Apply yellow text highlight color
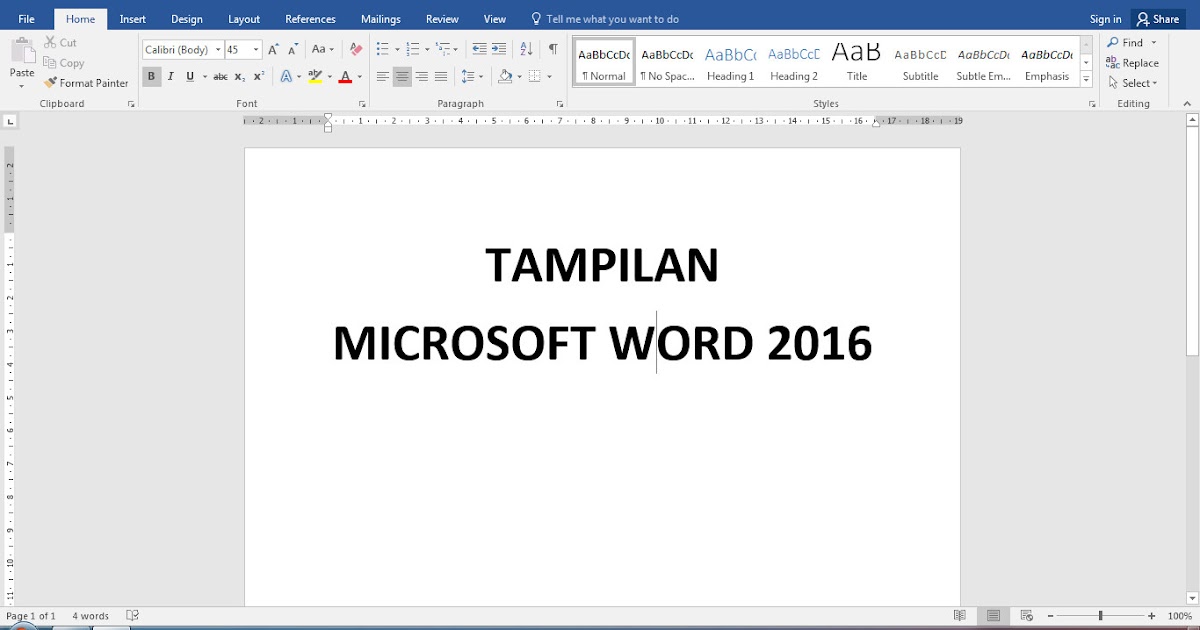1200x630 pixels. (315, 77)
